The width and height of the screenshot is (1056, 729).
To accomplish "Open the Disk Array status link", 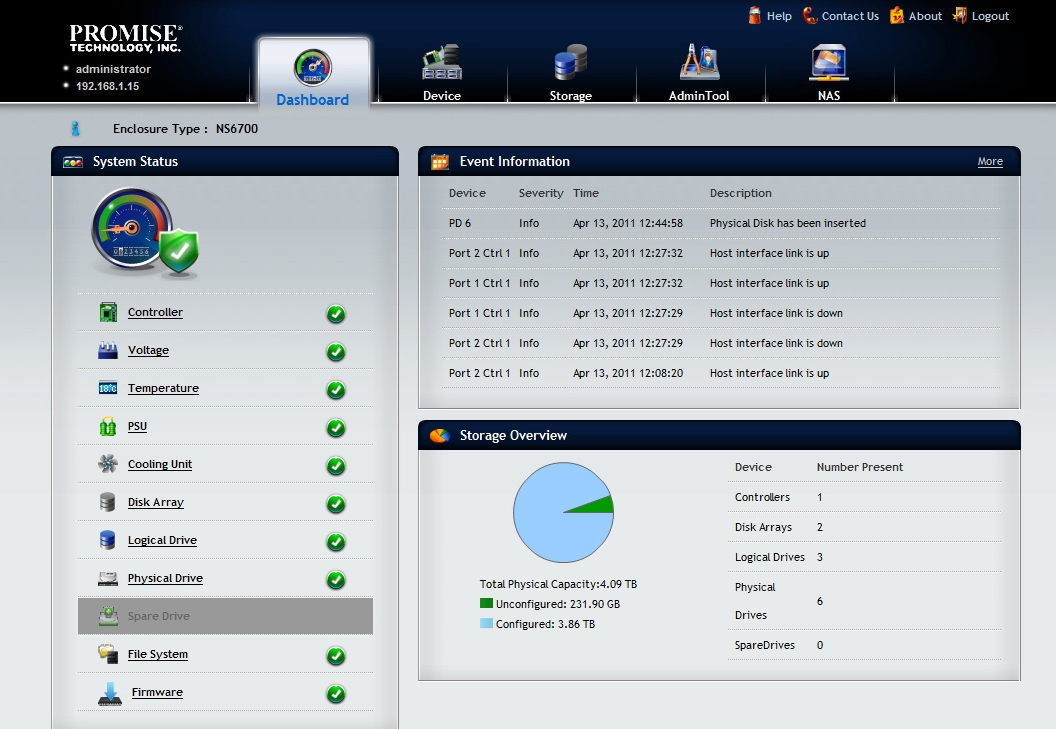I will tap(156, 502).
